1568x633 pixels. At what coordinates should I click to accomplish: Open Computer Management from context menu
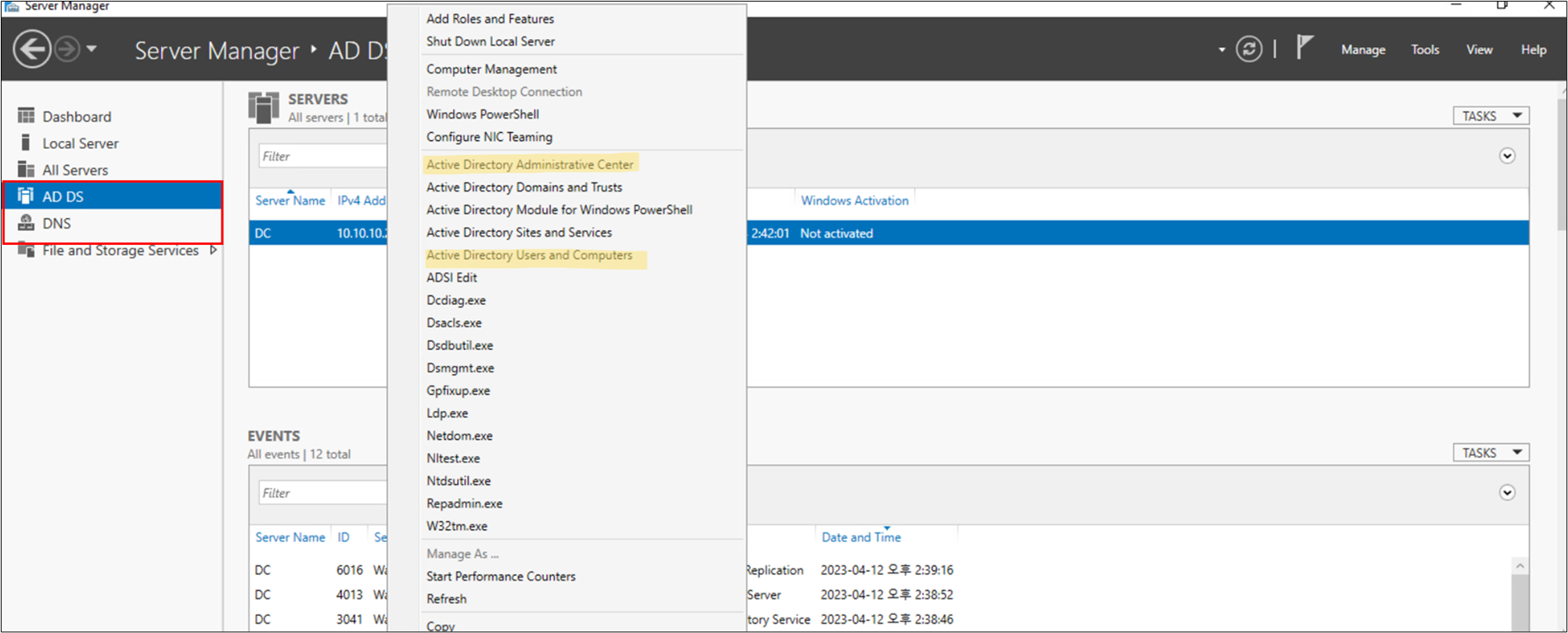coord(491,69)
